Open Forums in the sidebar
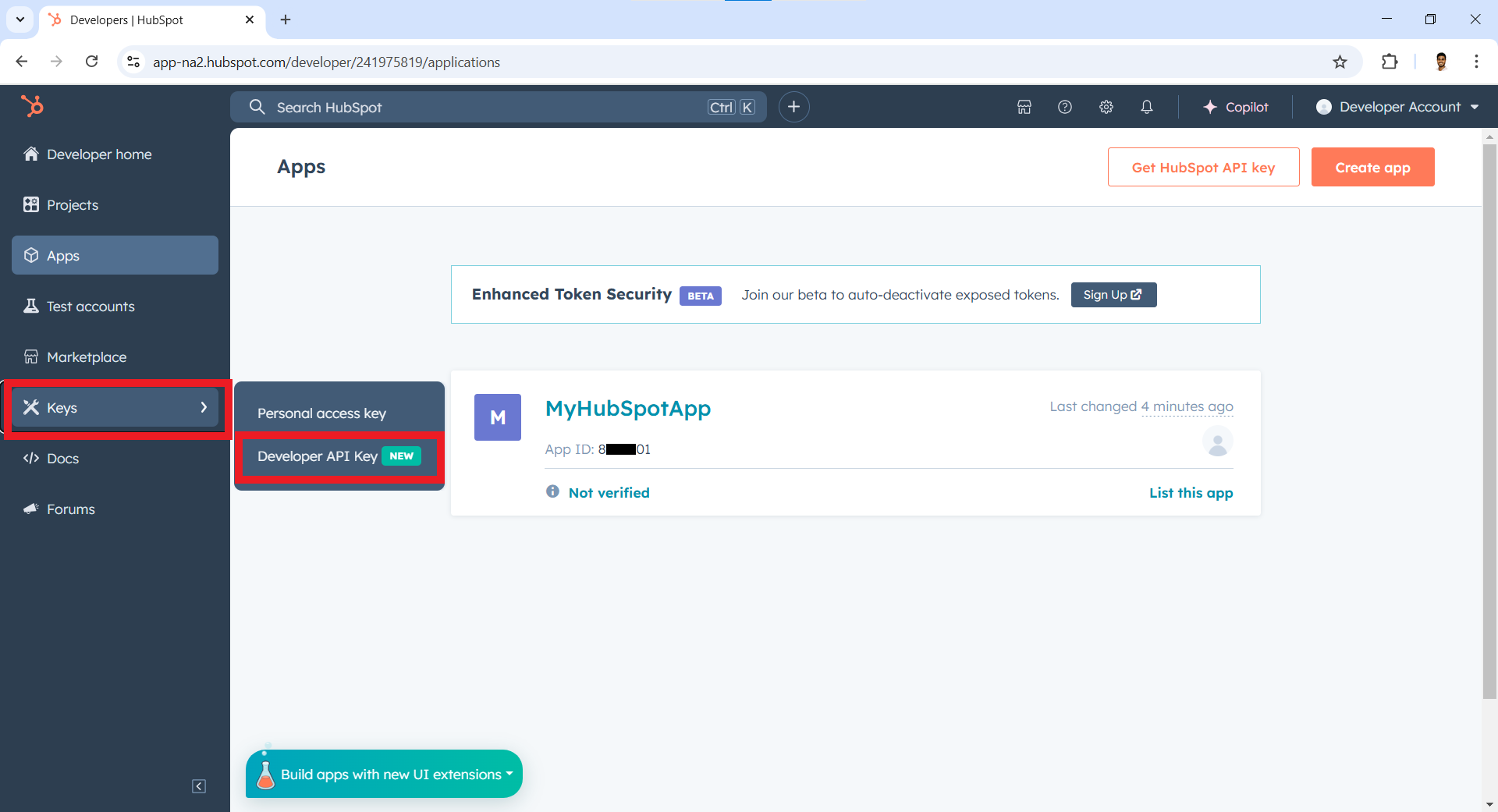This screenshot has width=1498, height=812. coord(115,509)
